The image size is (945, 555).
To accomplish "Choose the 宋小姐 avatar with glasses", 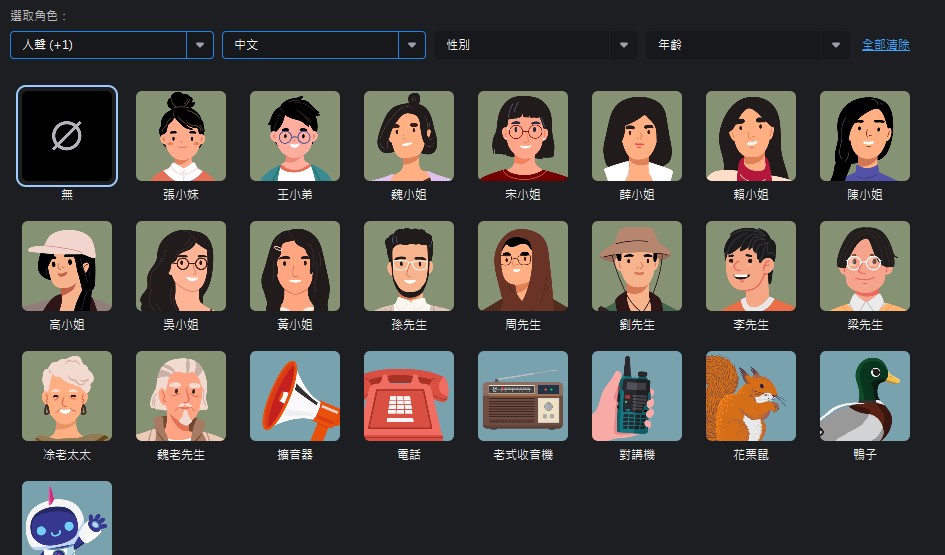I will pos(523,136).
